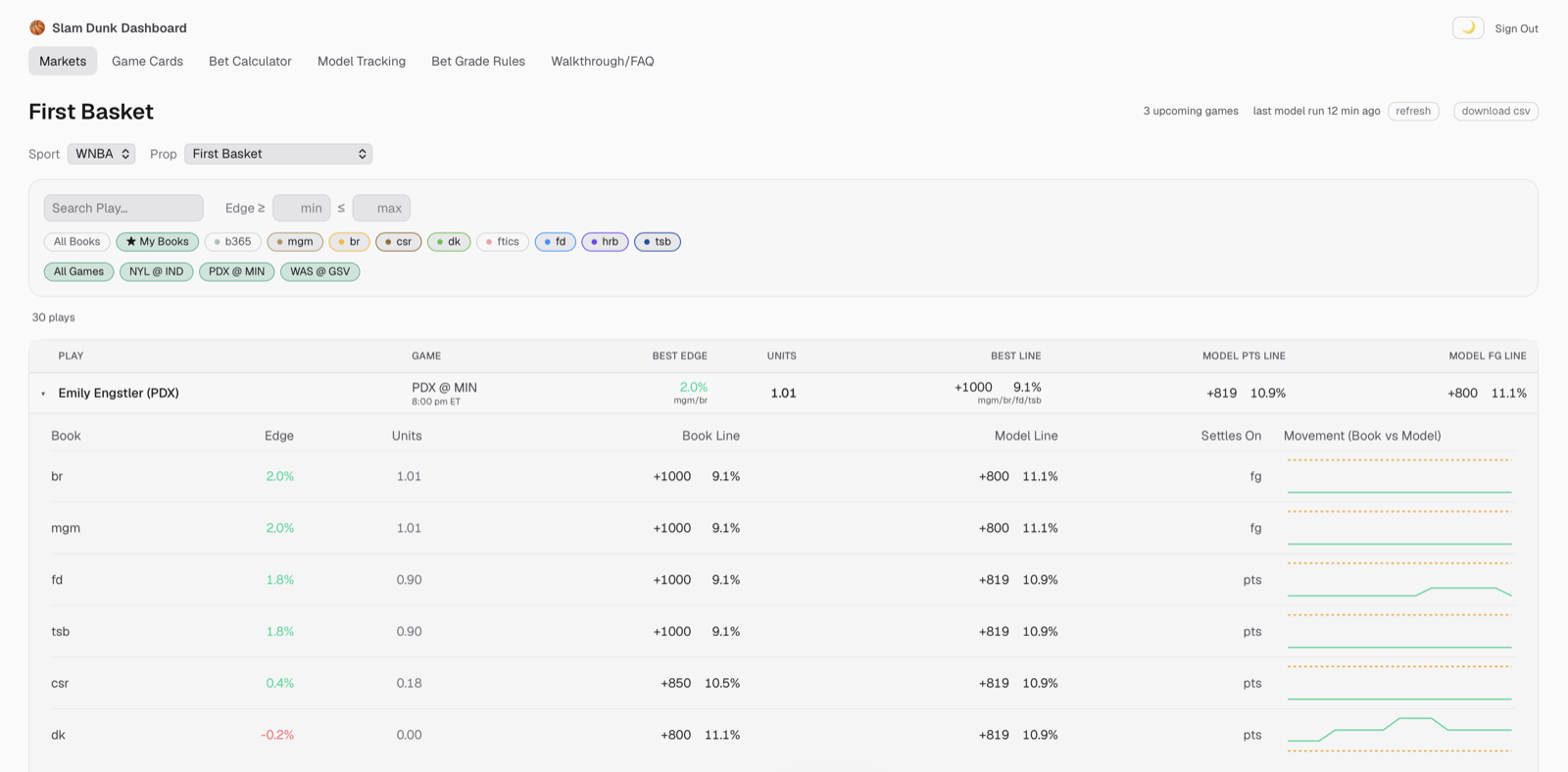
Task: Click GAME column header
Action: (x=426, y=356)
